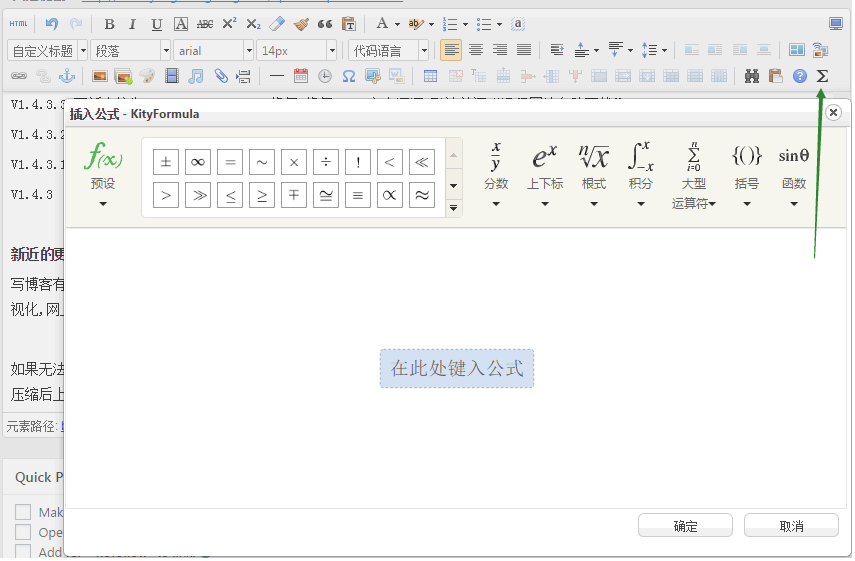
Task: Open the arial font family dropdown
Action: click(213, 50)
